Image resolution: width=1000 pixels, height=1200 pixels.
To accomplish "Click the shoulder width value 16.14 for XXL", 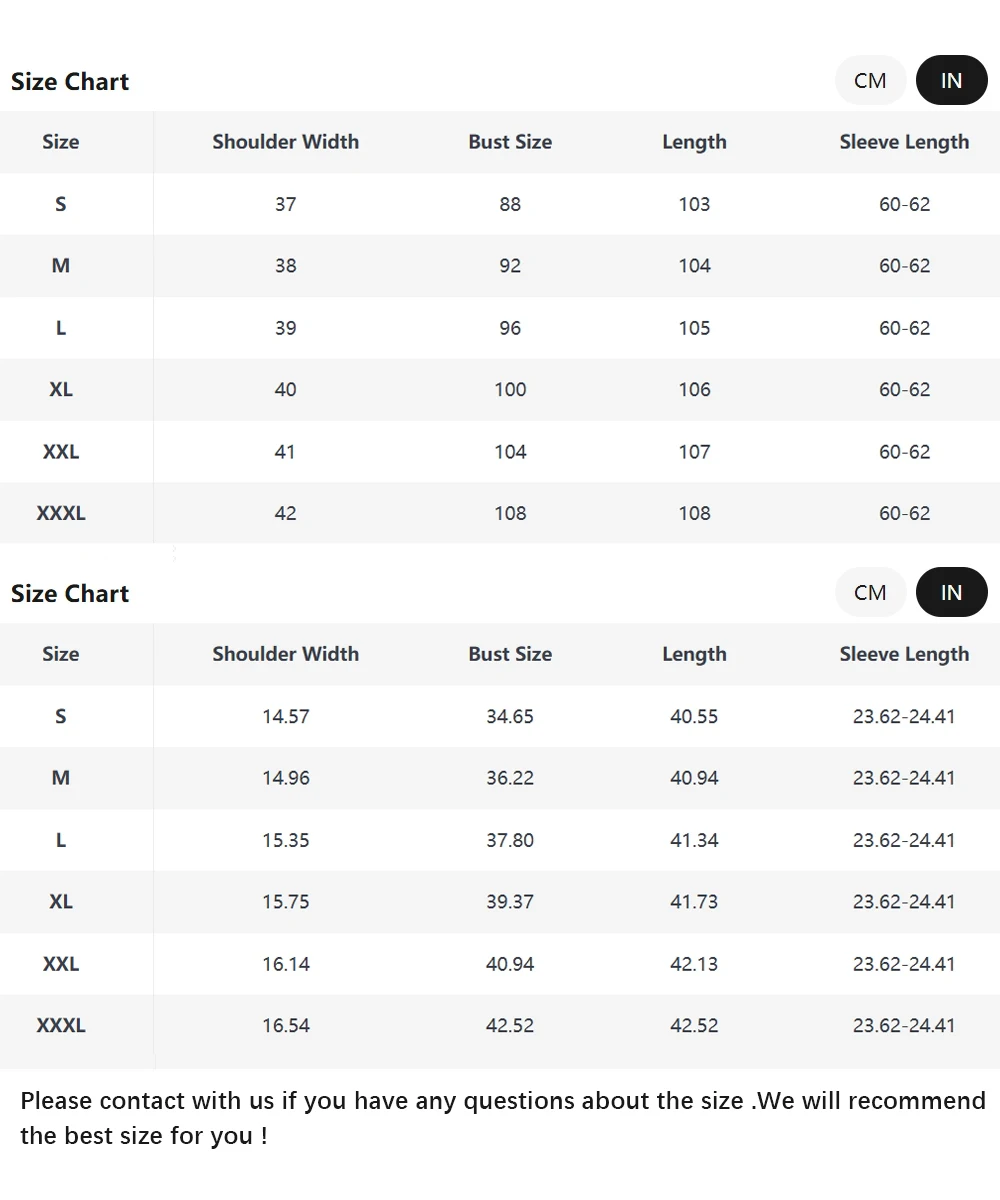I will point(286,964).
